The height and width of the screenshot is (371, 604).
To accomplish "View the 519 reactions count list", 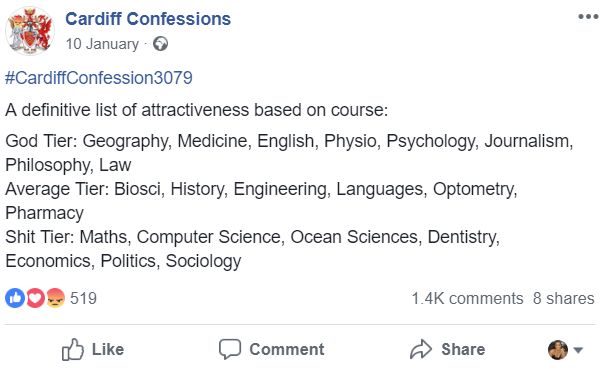I will [x=83, y=298].
